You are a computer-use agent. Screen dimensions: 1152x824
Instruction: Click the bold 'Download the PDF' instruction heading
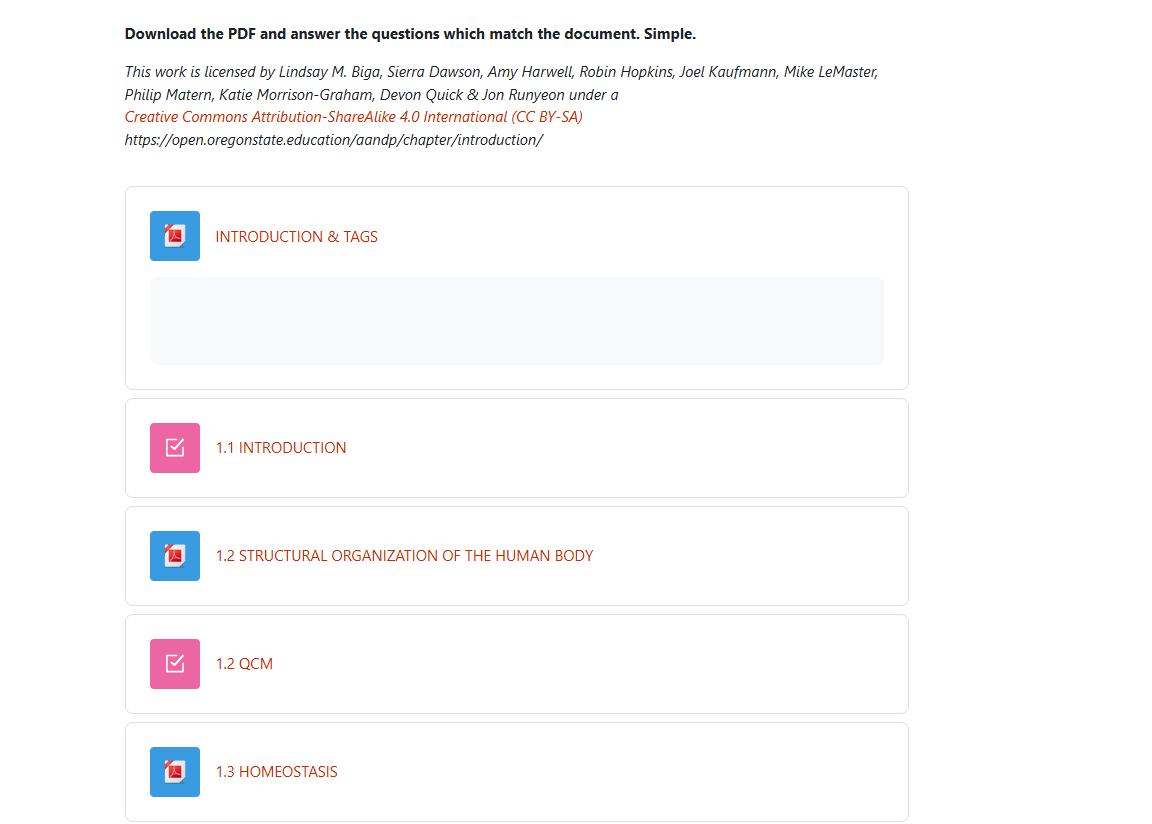coord(410,34)
